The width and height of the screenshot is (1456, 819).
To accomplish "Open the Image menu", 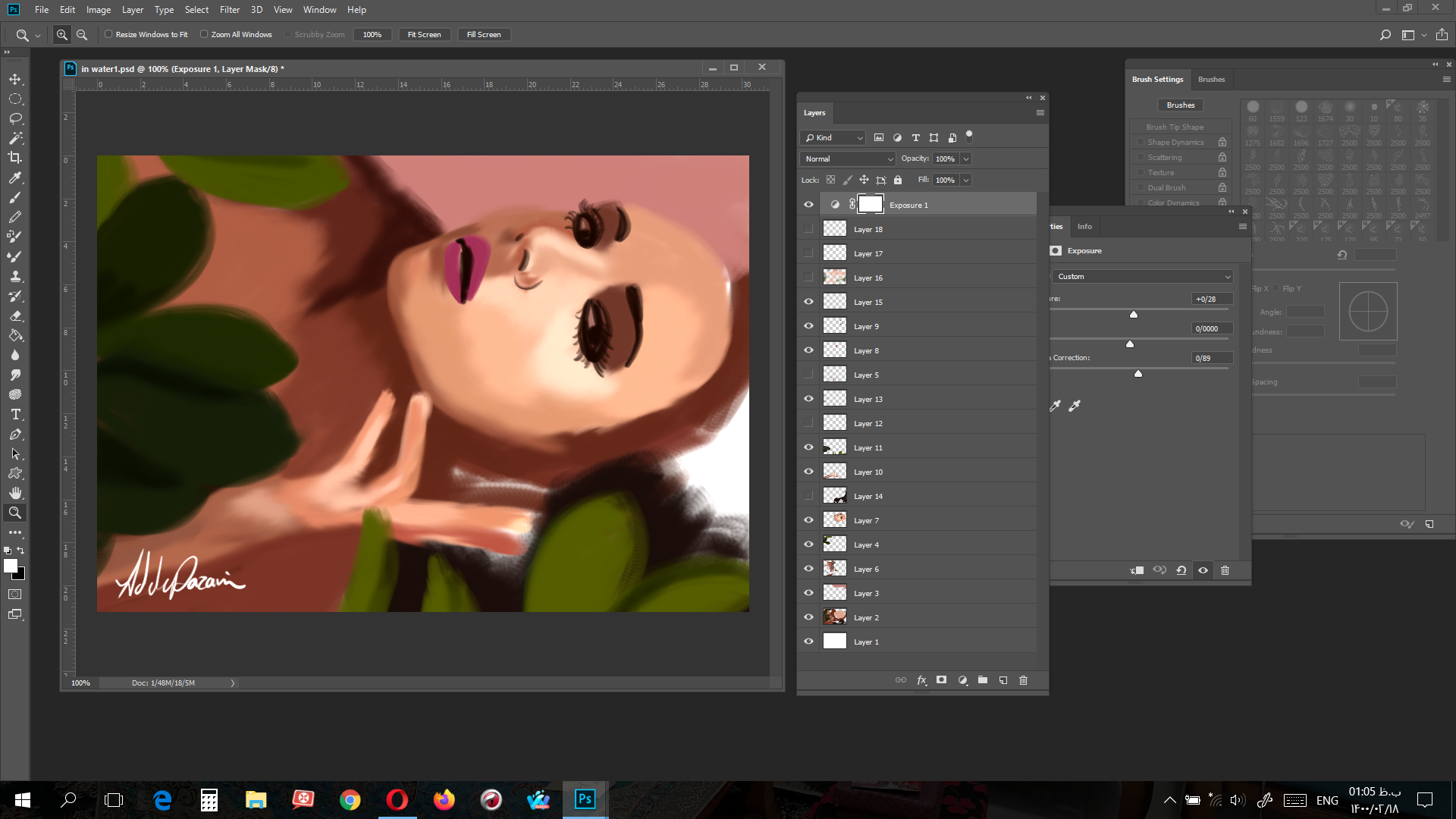I will coord(99,10).
